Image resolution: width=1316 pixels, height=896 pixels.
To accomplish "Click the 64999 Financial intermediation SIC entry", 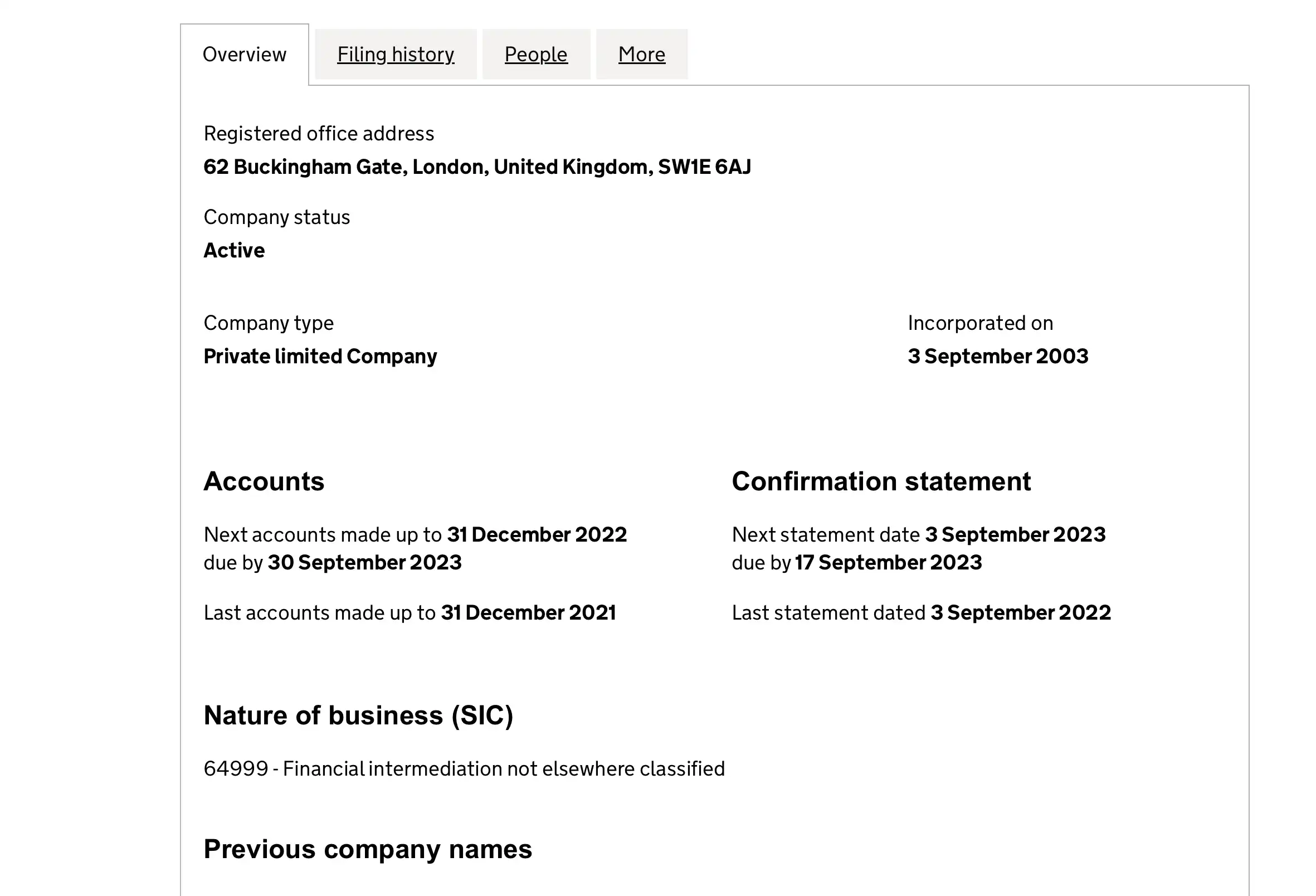I will [464, 769].
